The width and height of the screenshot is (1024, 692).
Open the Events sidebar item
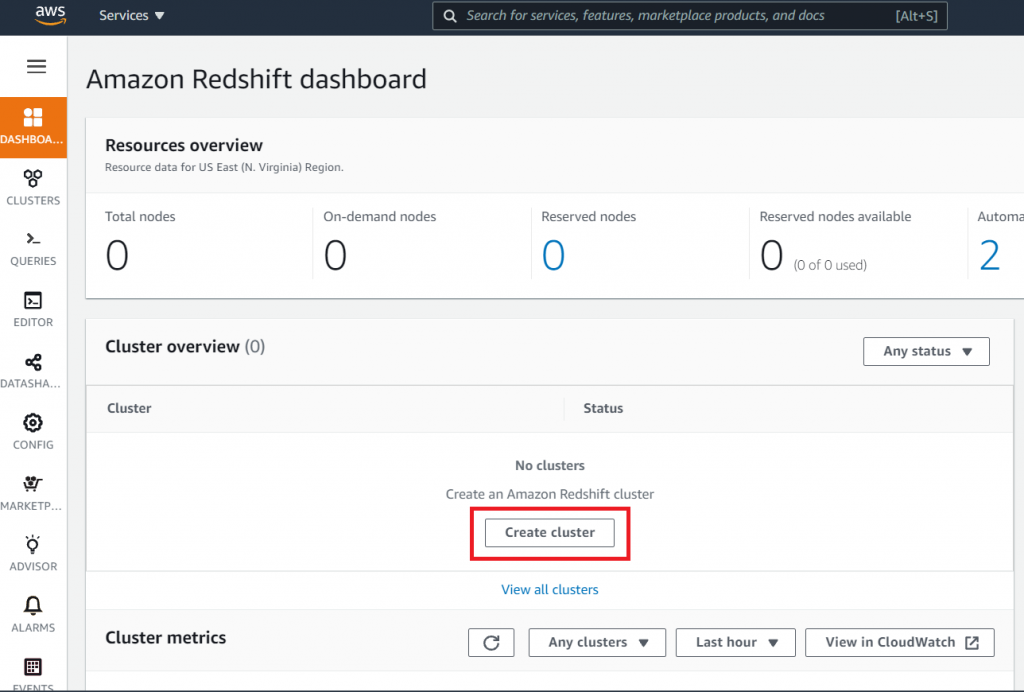33,674
